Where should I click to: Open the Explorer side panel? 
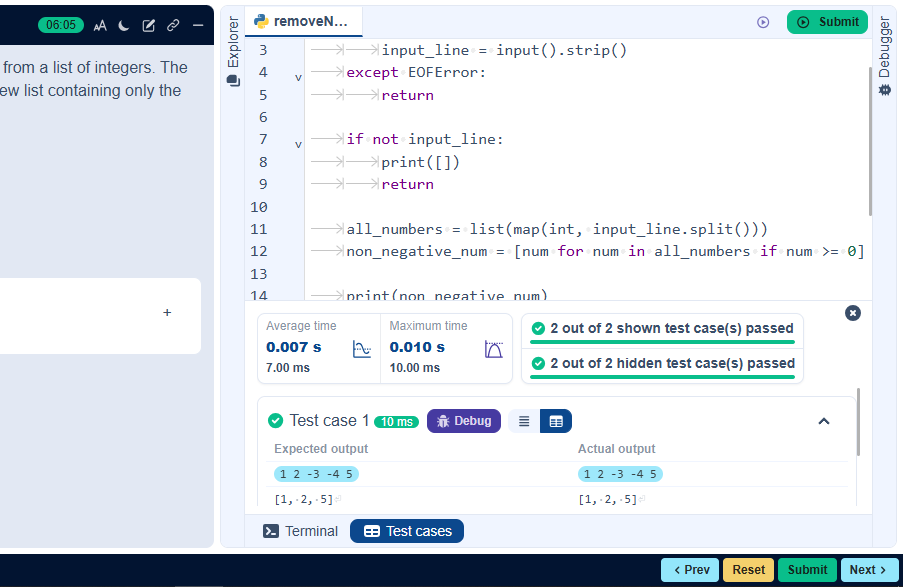(233, 51)
